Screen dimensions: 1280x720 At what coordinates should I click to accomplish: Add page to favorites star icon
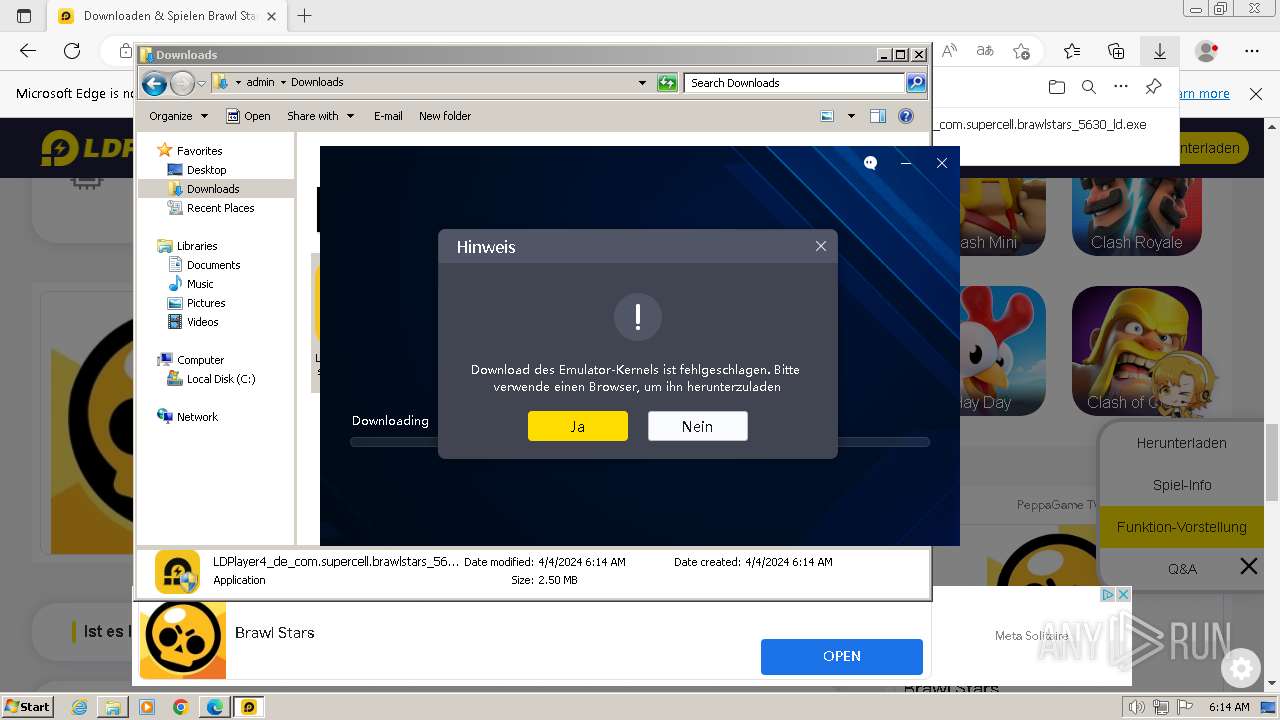tap(1021, 51)
